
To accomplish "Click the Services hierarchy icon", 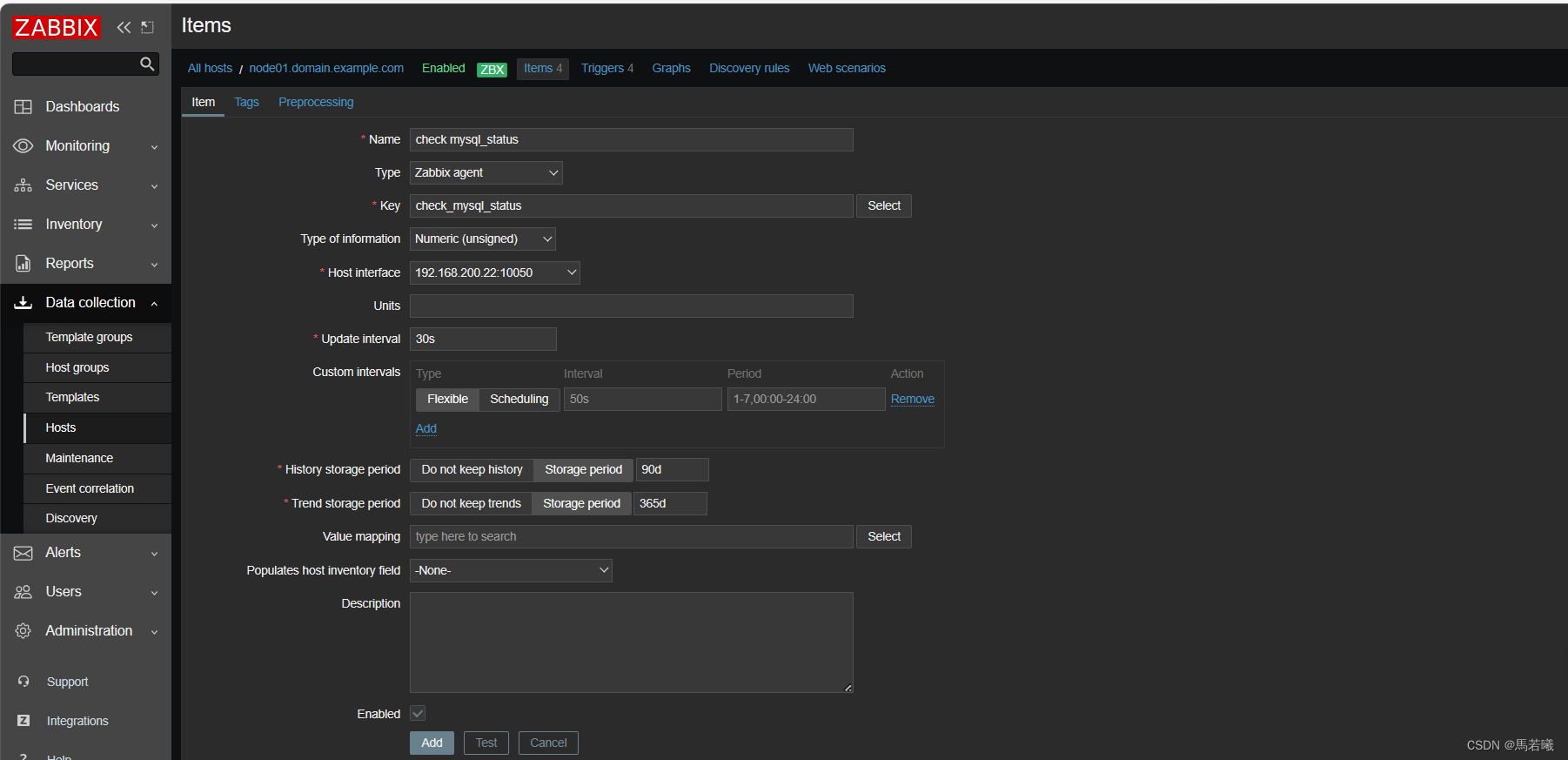I will click(x=23, y=185).
